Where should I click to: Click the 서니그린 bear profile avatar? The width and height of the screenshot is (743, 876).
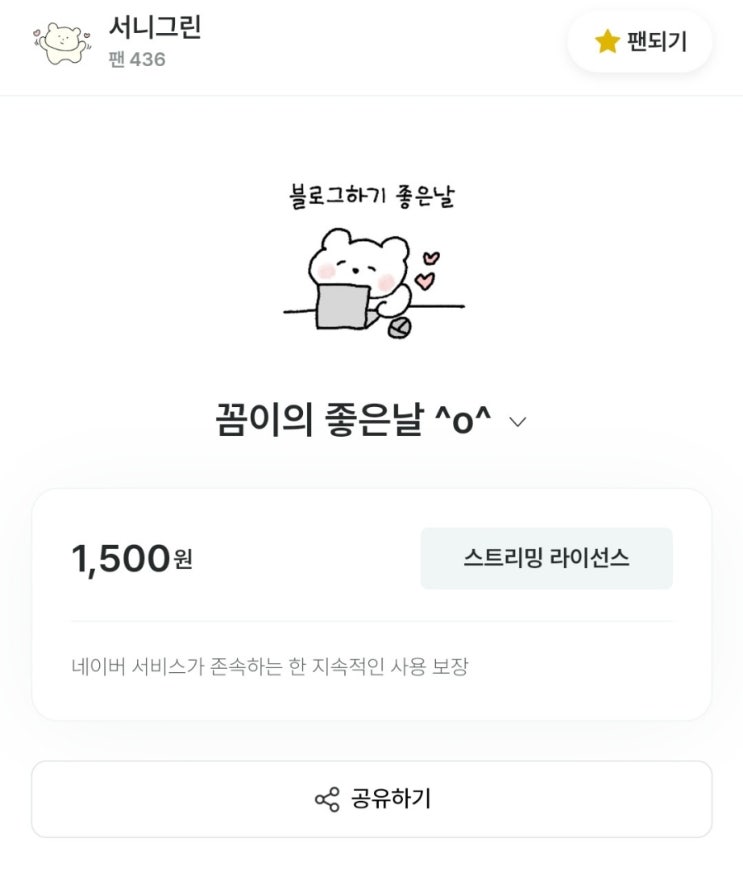point(61,43)
